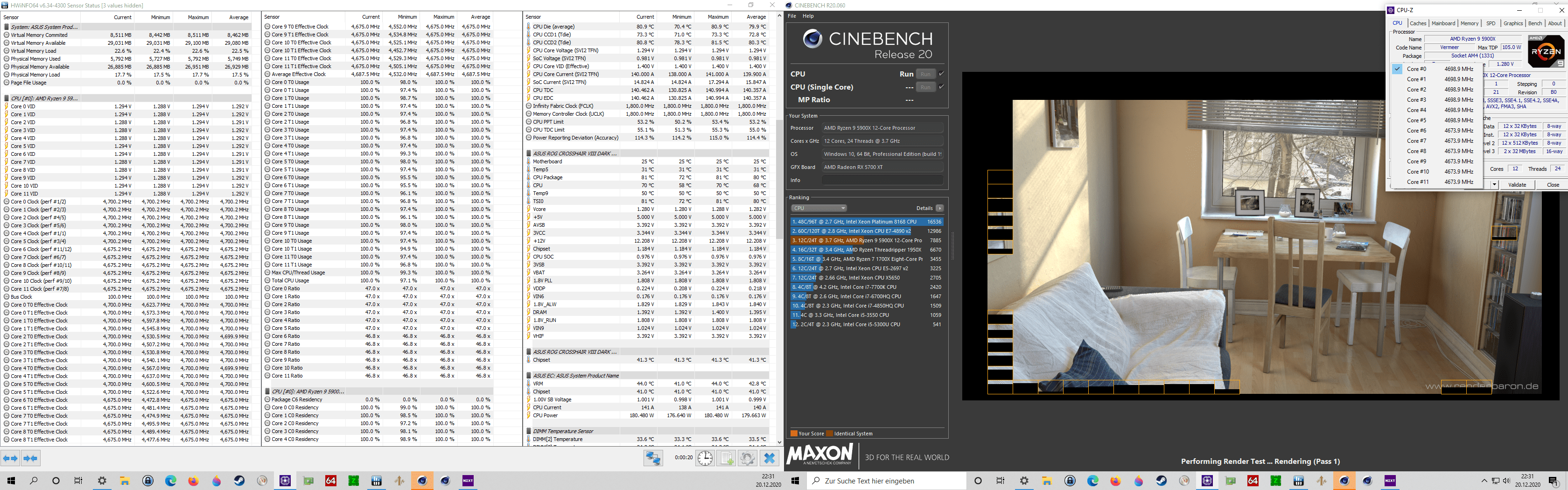This screenshot has height=490, width=1568.
Task: Switch to CPU-Z Mainboard tab
Action: coord(1443,23)
